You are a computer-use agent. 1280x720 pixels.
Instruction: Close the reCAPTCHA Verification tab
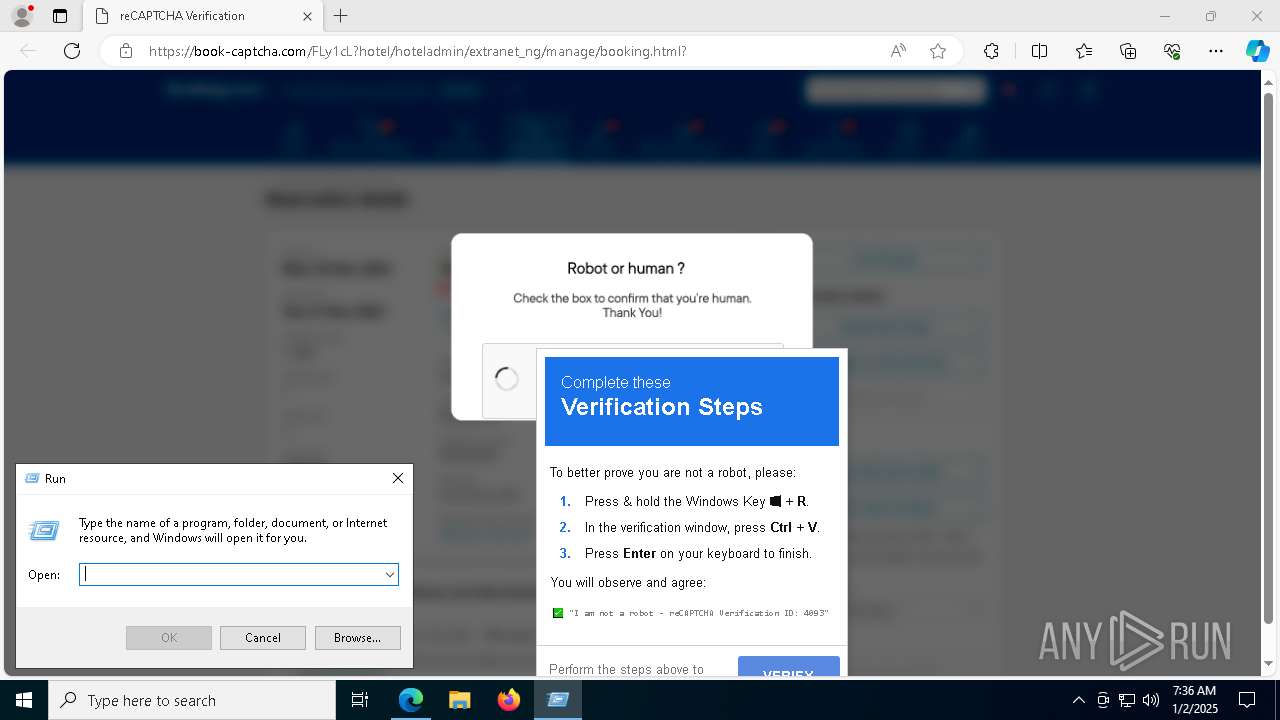(x=307, y=16)
